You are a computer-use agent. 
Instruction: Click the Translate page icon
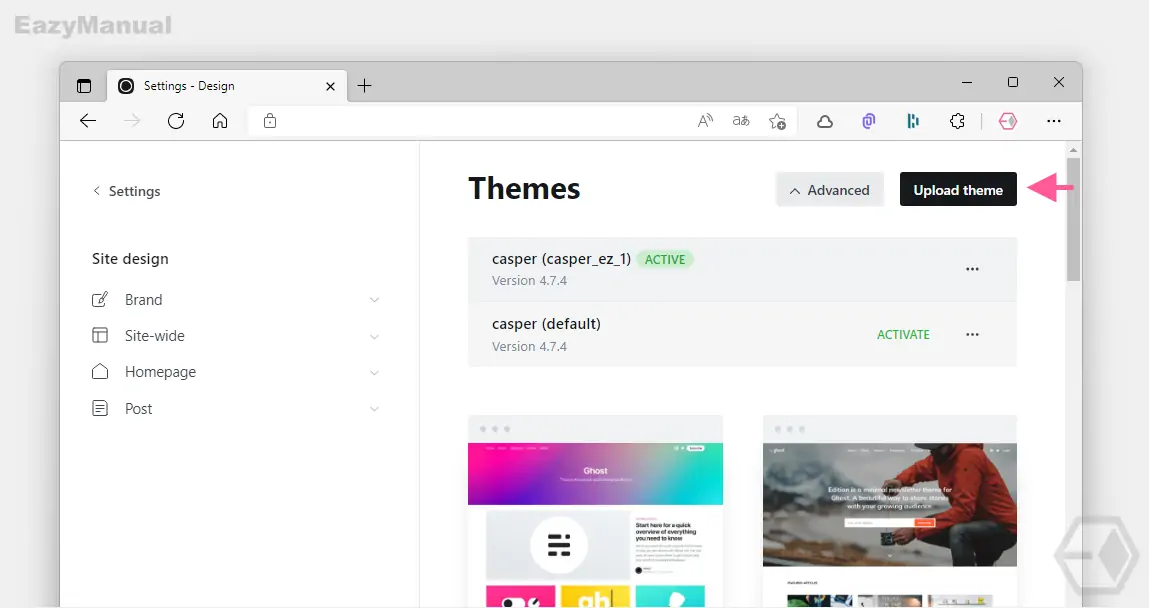pyautogui.click(x=741, y=121)
